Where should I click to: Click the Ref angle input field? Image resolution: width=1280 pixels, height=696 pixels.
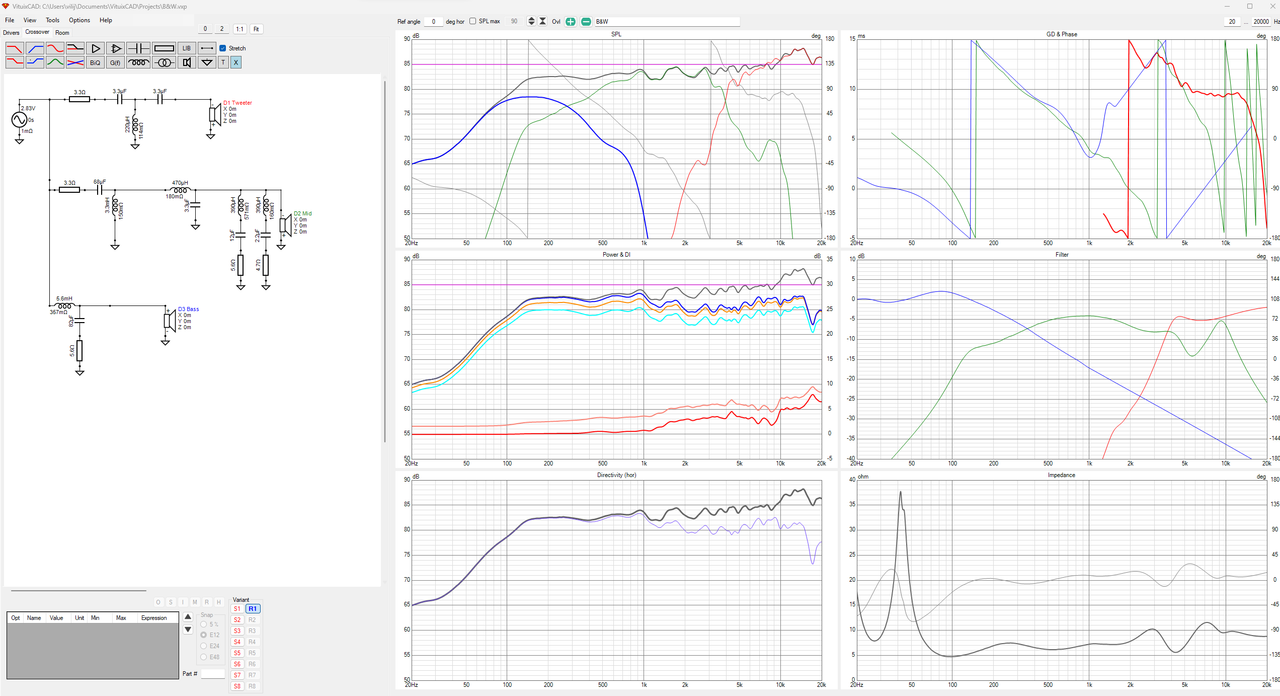pos(433,21)
